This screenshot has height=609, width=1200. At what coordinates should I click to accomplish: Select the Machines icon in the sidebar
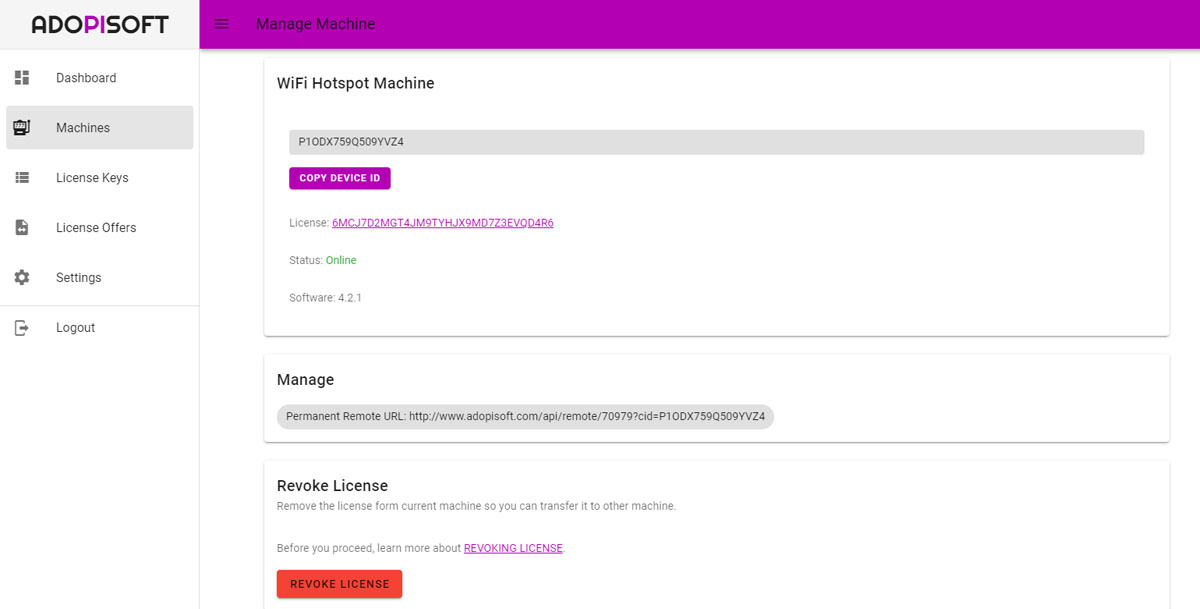point(22,127)
